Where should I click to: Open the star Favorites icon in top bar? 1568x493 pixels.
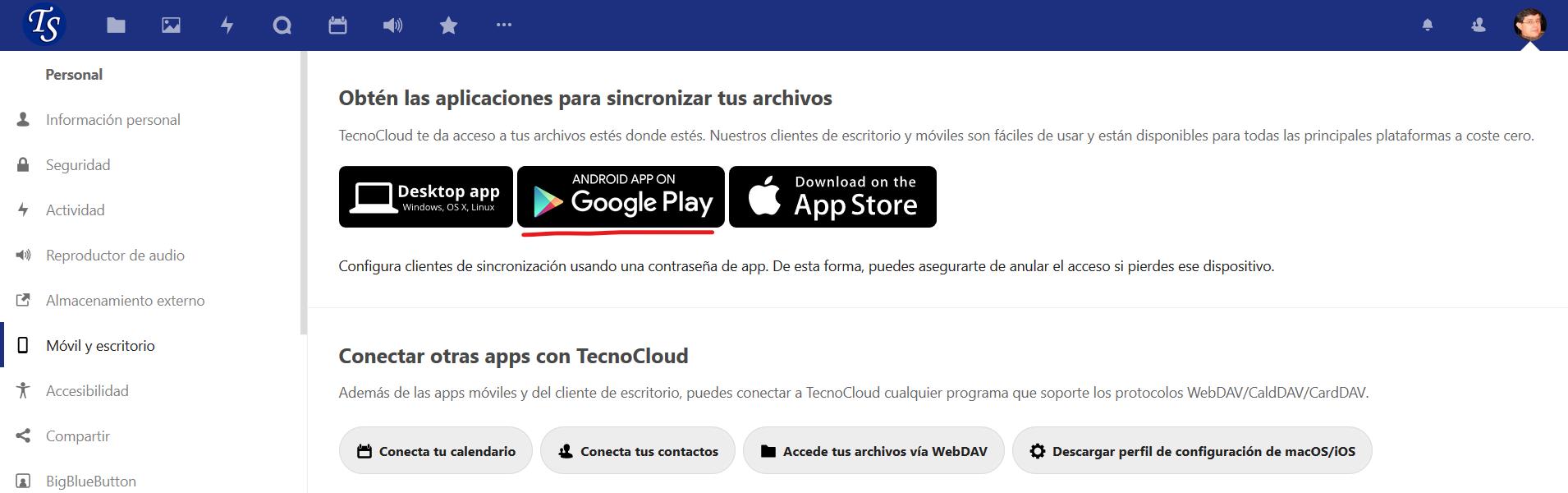coord(448,25)
